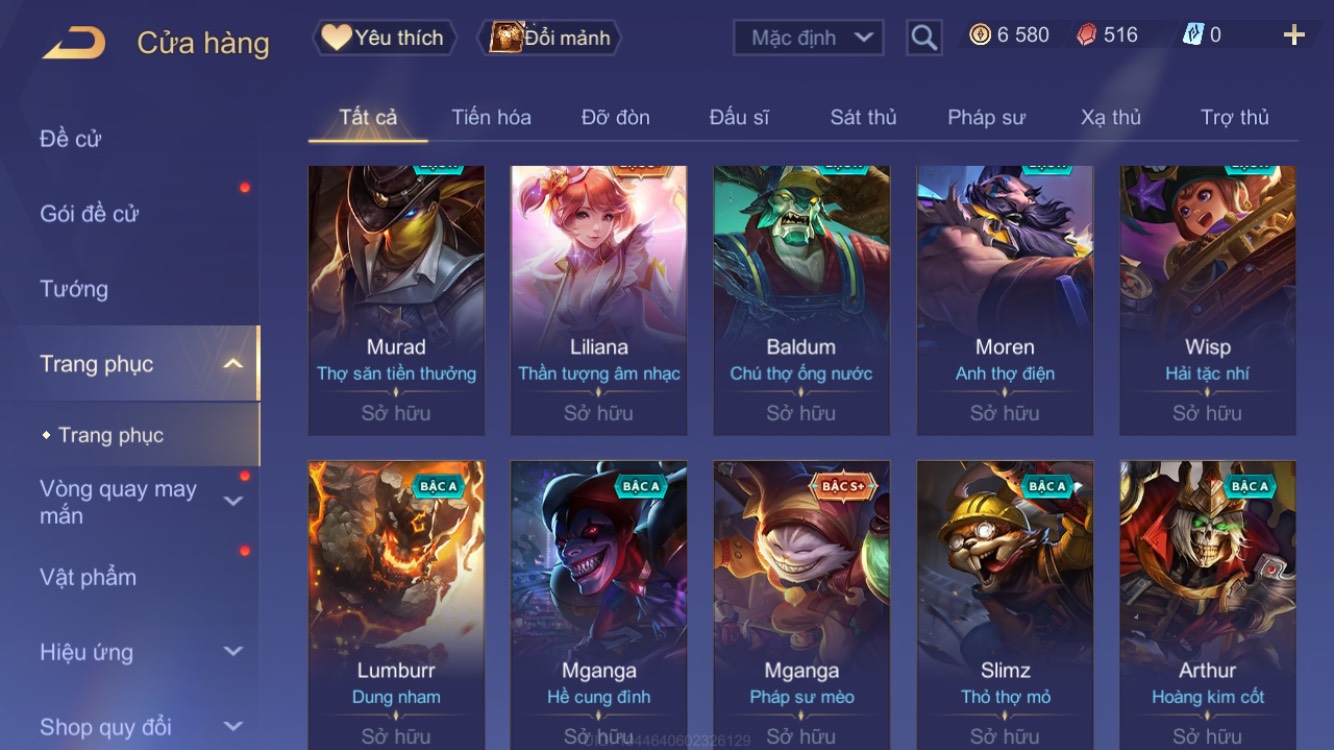Select the Xạ thủ tab
The height and width of the screenshot is (750, 1334).
pos(1110,117)
